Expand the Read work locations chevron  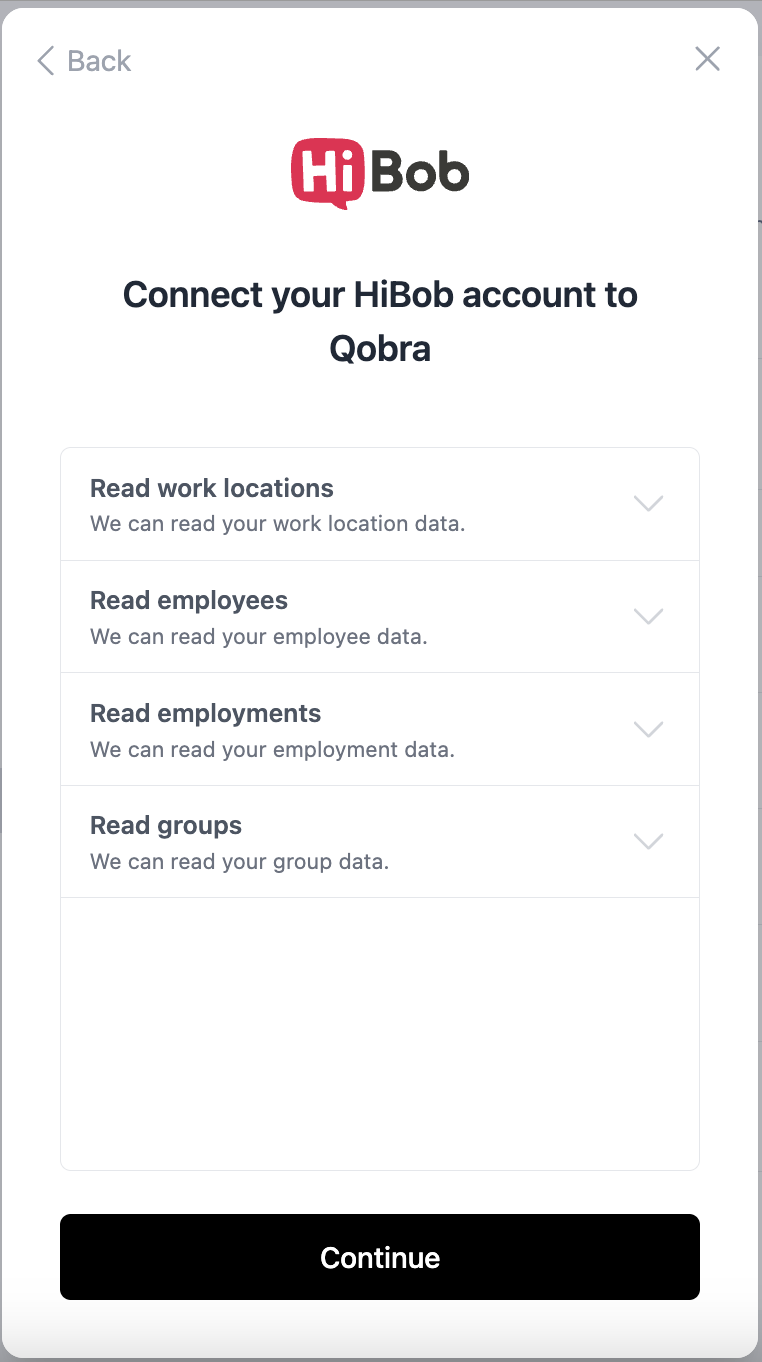[x=649, y=504]
